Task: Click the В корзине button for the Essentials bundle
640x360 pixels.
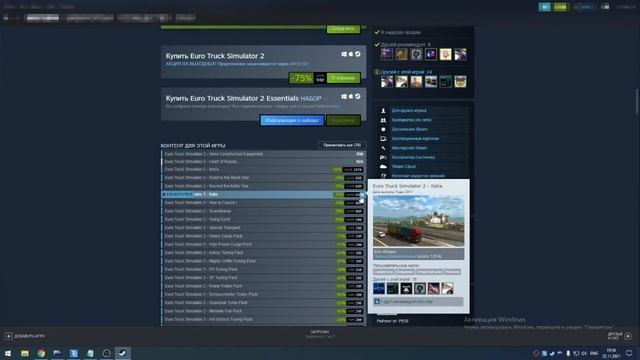Action: tap(343, 120)
